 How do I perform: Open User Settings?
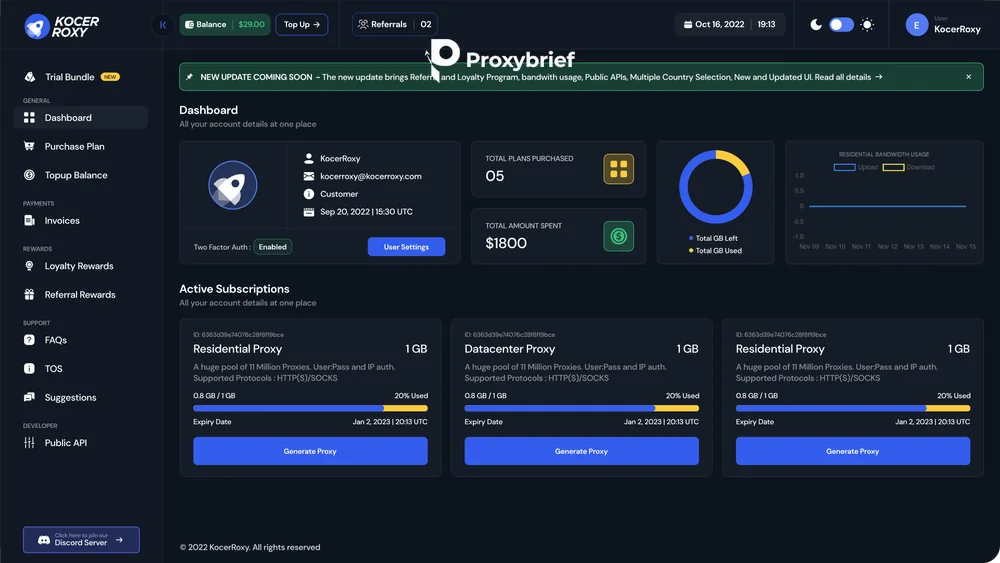[406, 247]
